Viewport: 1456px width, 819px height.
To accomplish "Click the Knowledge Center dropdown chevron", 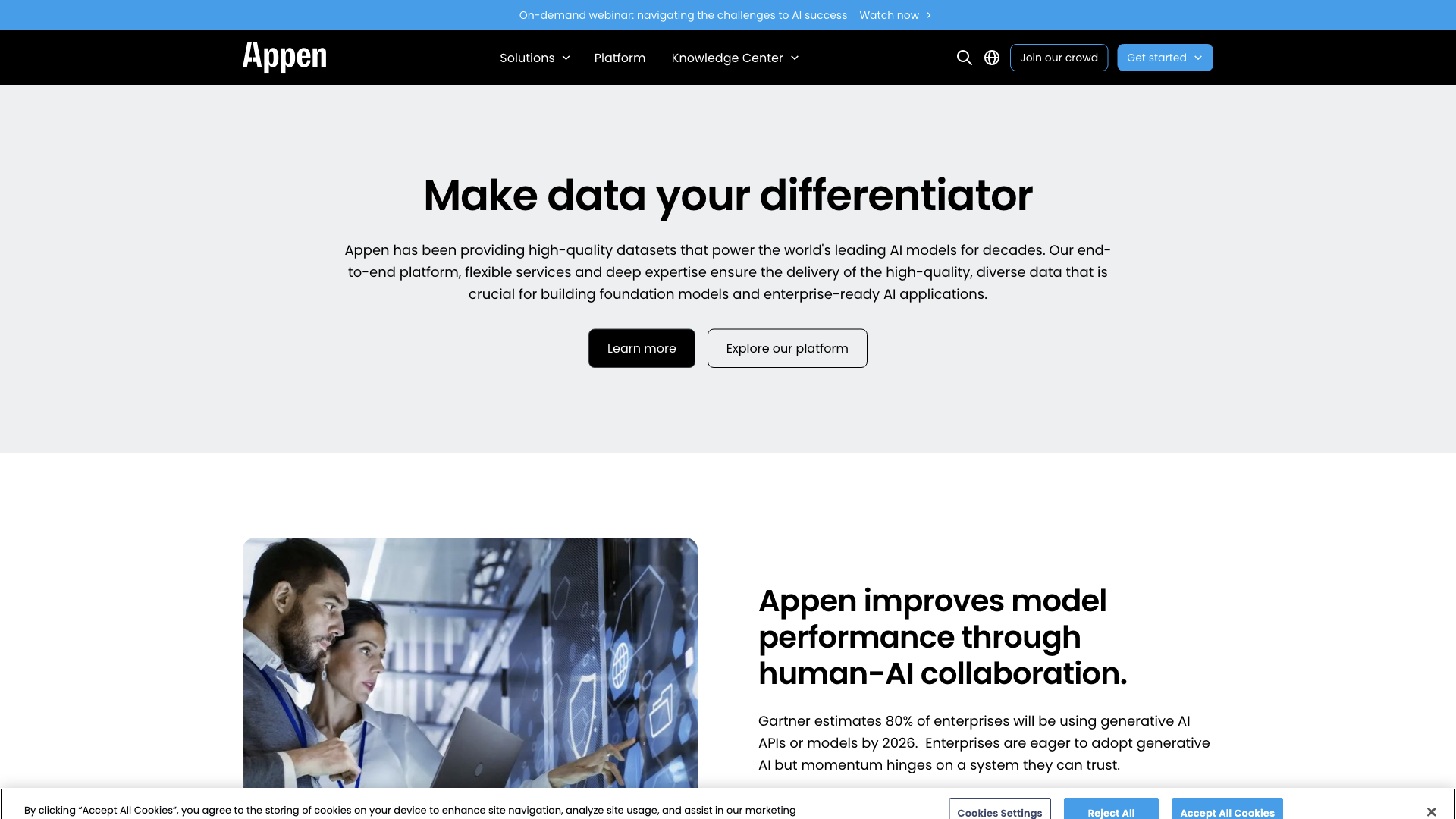I will click(794, 58).
